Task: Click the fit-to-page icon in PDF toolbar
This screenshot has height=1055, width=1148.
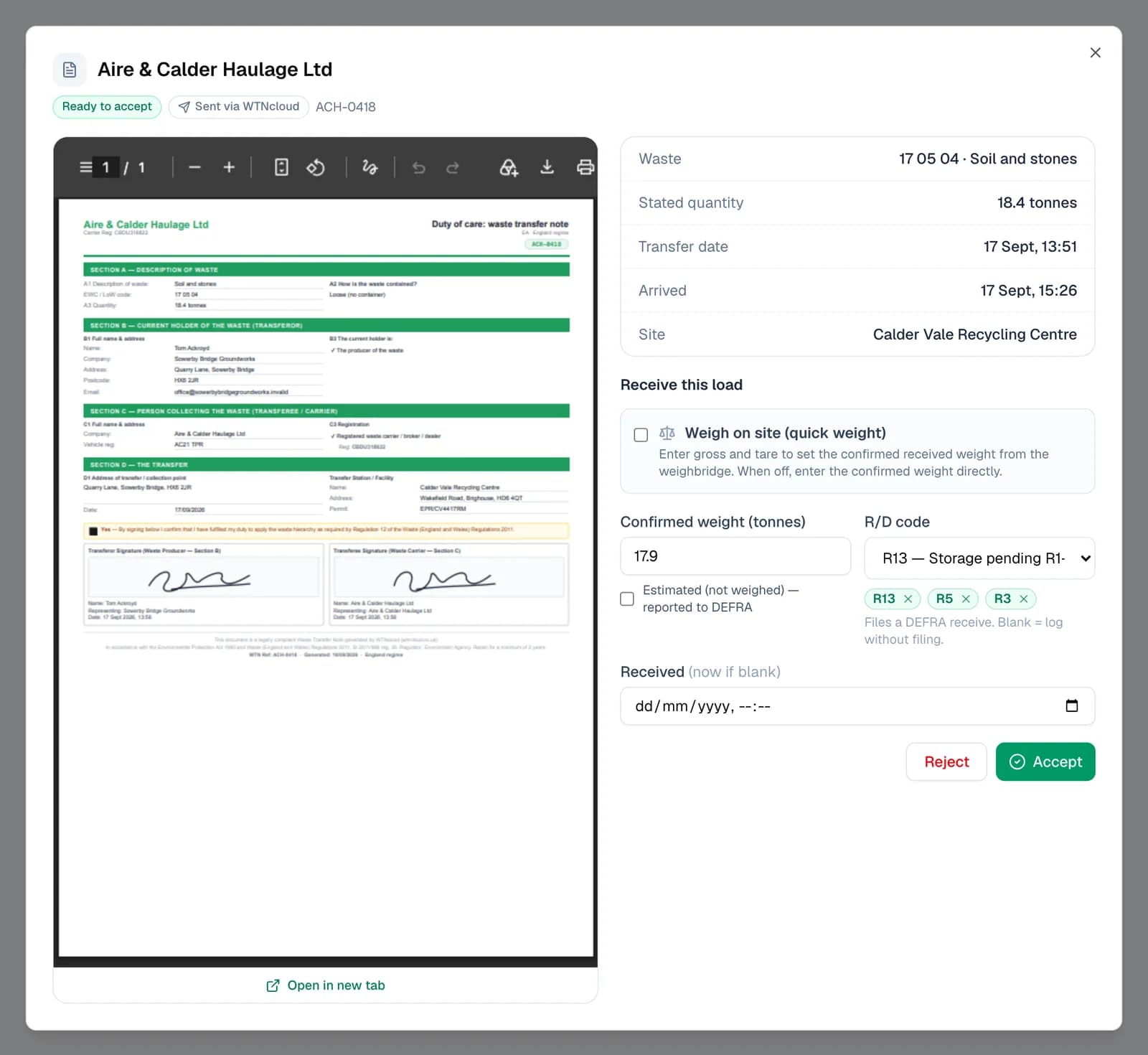Action: point(281,167)
